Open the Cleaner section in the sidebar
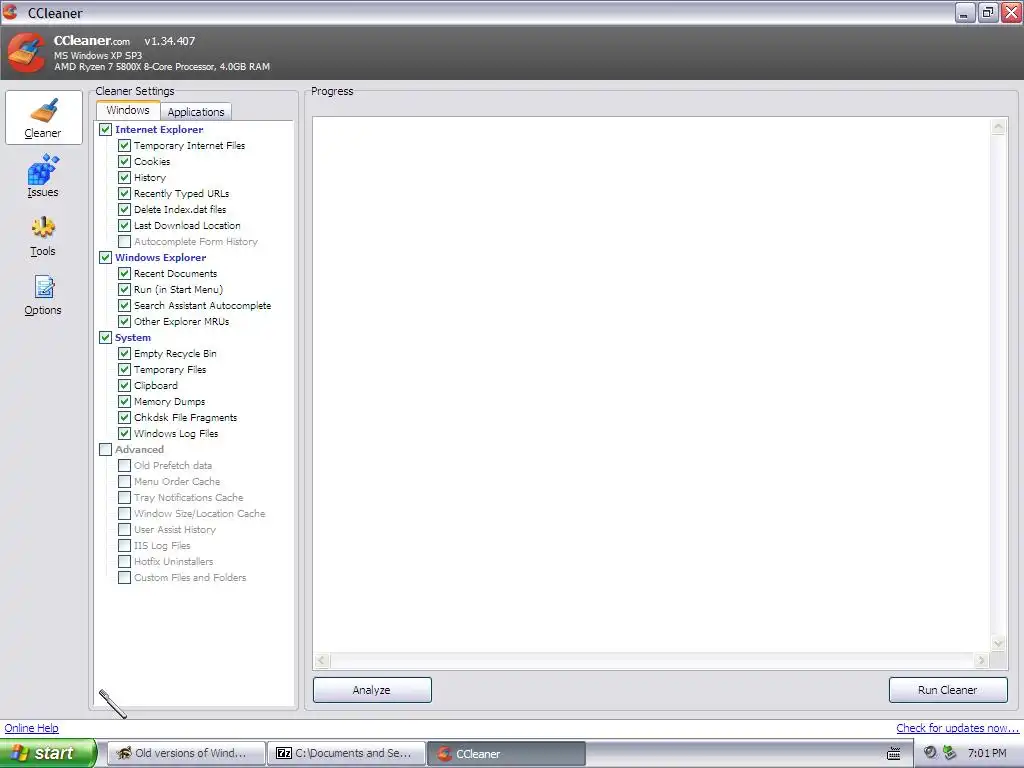The image size is (1024, 768). click(x=43, y=118)
